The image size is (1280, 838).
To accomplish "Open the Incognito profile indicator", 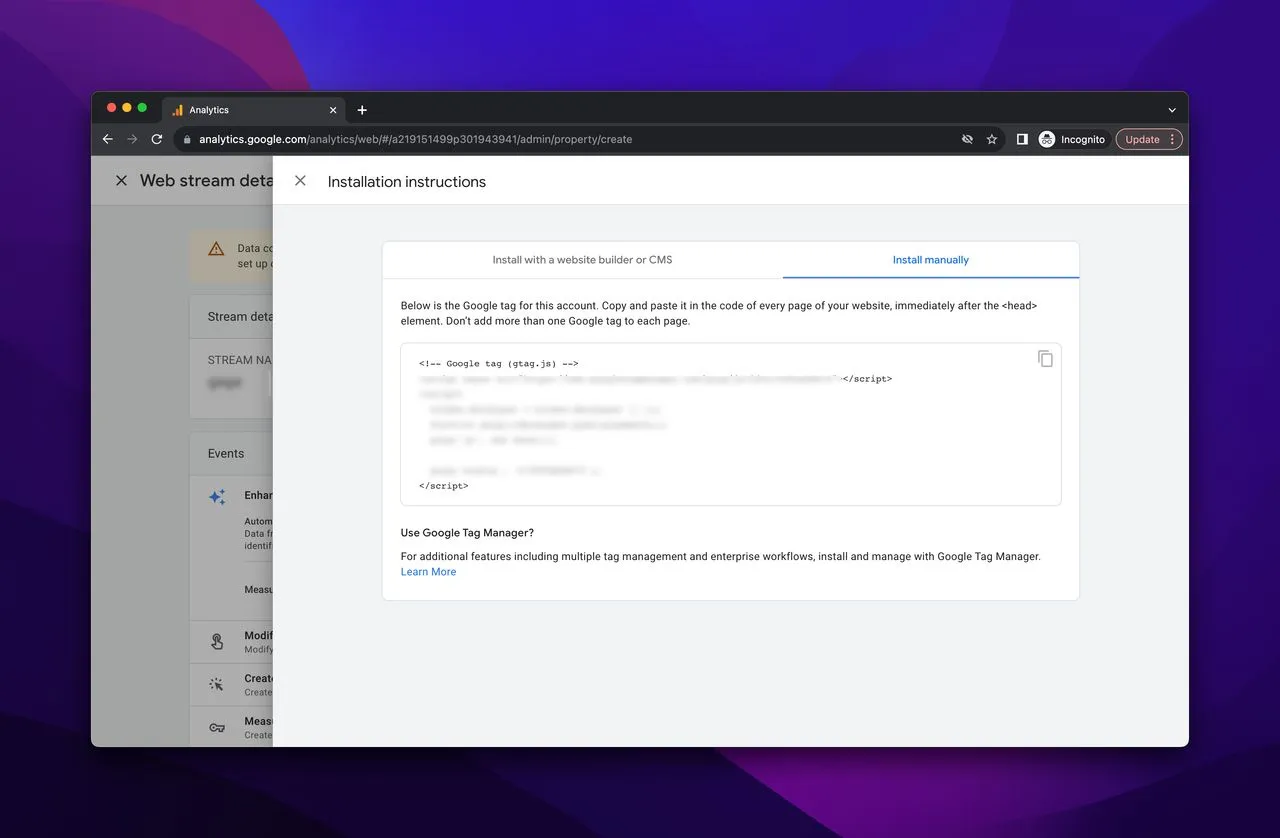I will (x=1072, y=139).
